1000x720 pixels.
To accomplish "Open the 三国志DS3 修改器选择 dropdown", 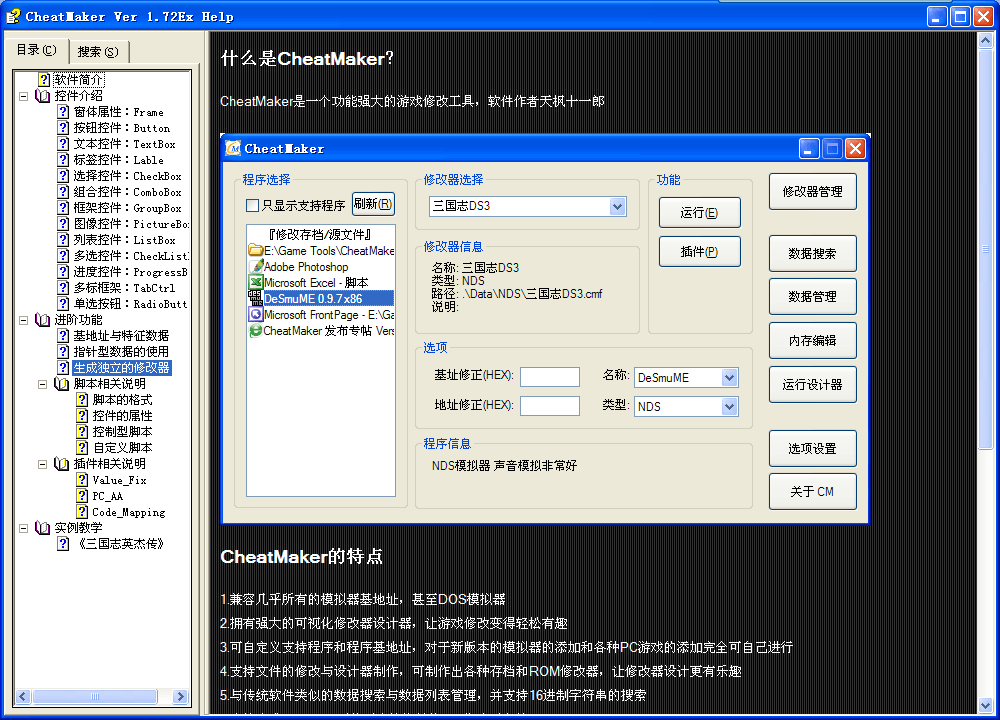I will [x=617, y=206].
